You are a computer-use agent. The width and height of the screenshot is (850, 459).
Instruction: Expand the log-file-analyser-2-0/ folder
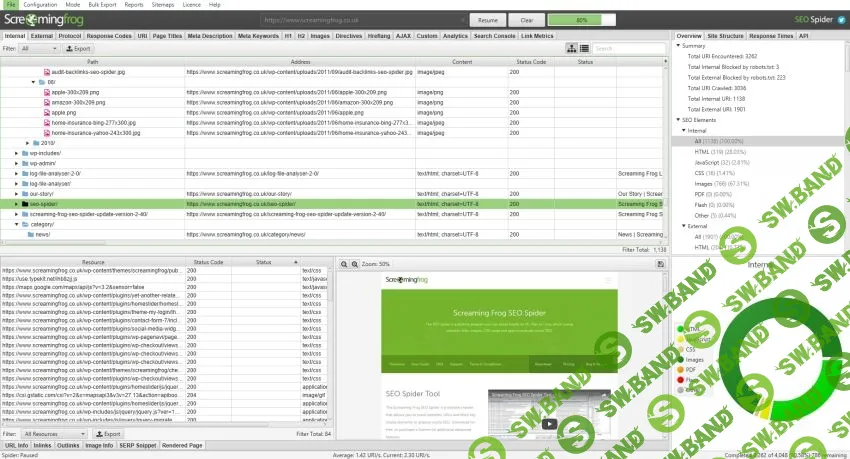16,173
